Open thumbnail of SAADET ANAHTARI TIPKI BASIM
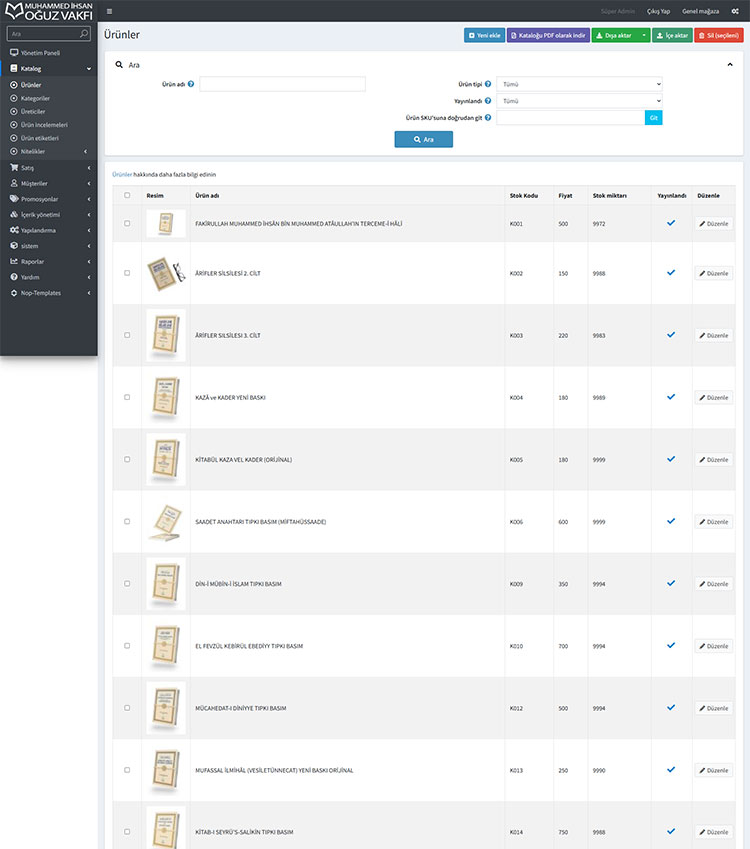The width and height of the screenshot is (750, 849). tap(166, 522)
